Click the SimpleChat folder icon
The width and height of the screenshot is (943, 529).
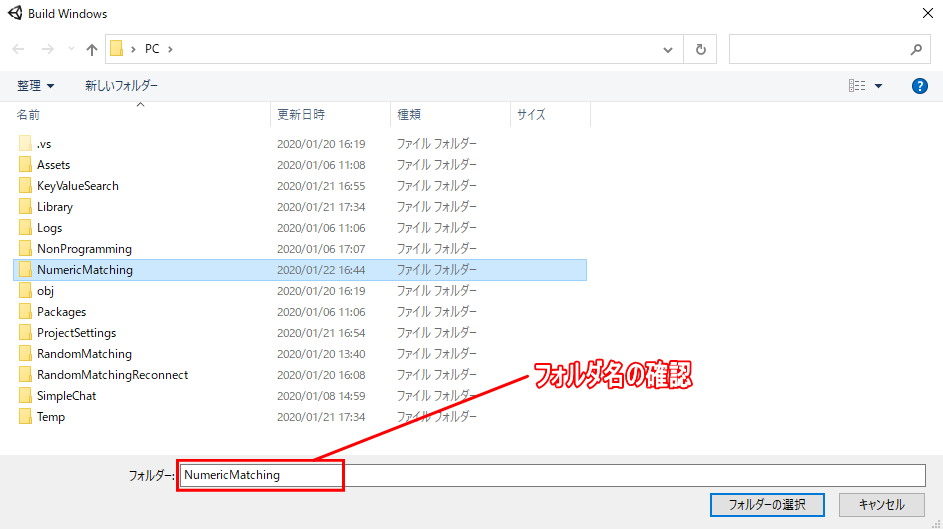pyautogui.click(x=26, y=396)
